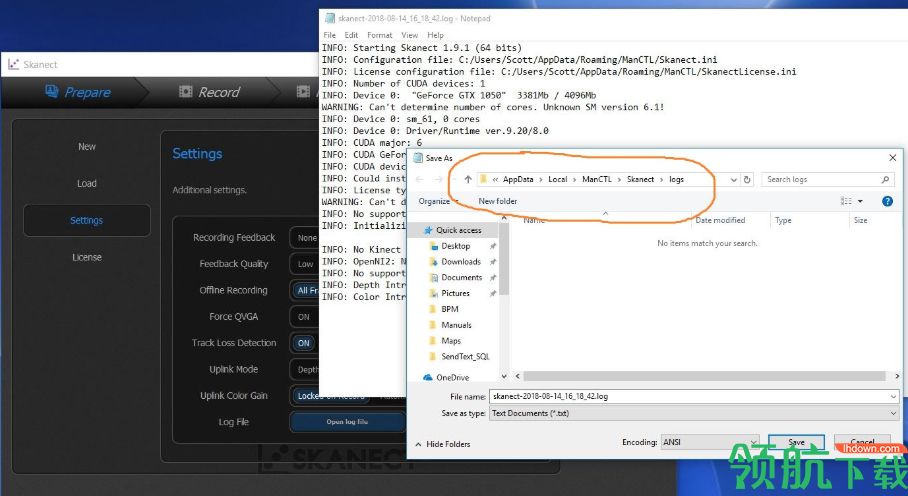Open Notepad File menu
Image resolution: width=908 pixels, height=496 pixels.
[329, 35]
